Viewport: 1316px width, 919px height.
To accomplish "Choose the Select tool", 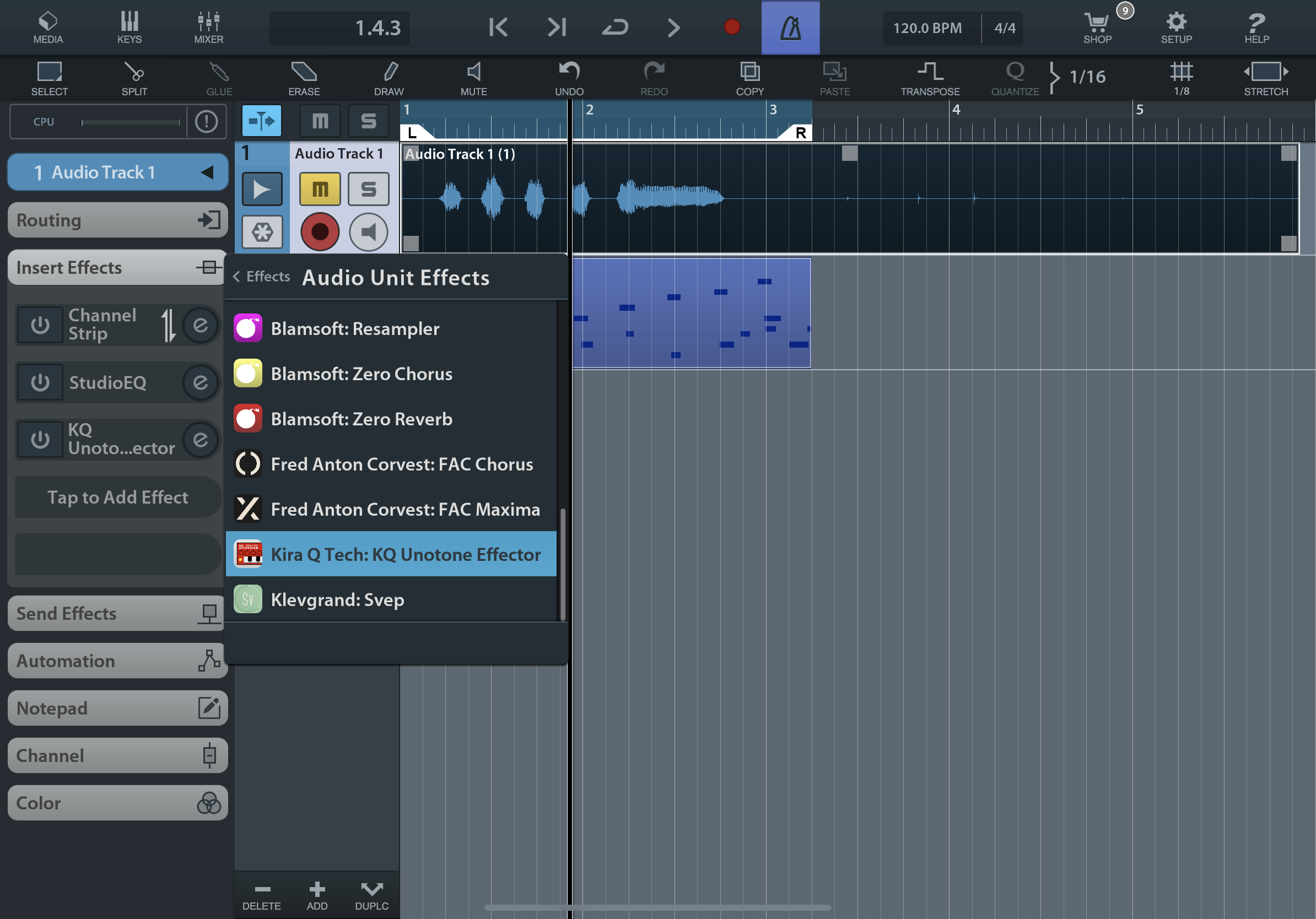I will click(x=49, y=78).
